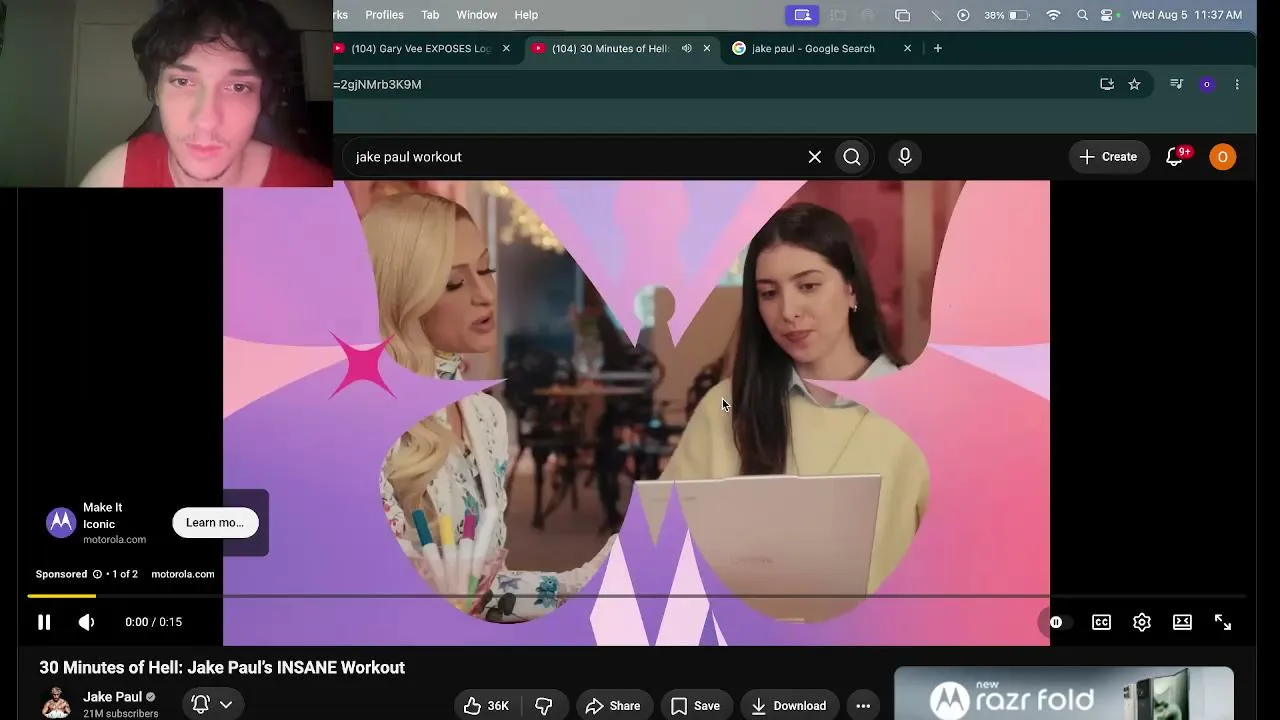1280x720 pixels.
Task: Open the Sponsored info icon
Action: click(x=97, y=574)
